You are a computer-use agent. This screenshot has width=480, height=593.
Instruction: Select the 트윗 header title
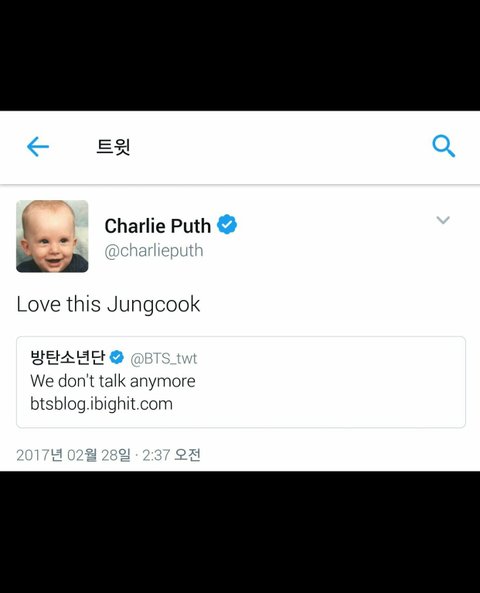pyautogui.click(x=113, y=147)
